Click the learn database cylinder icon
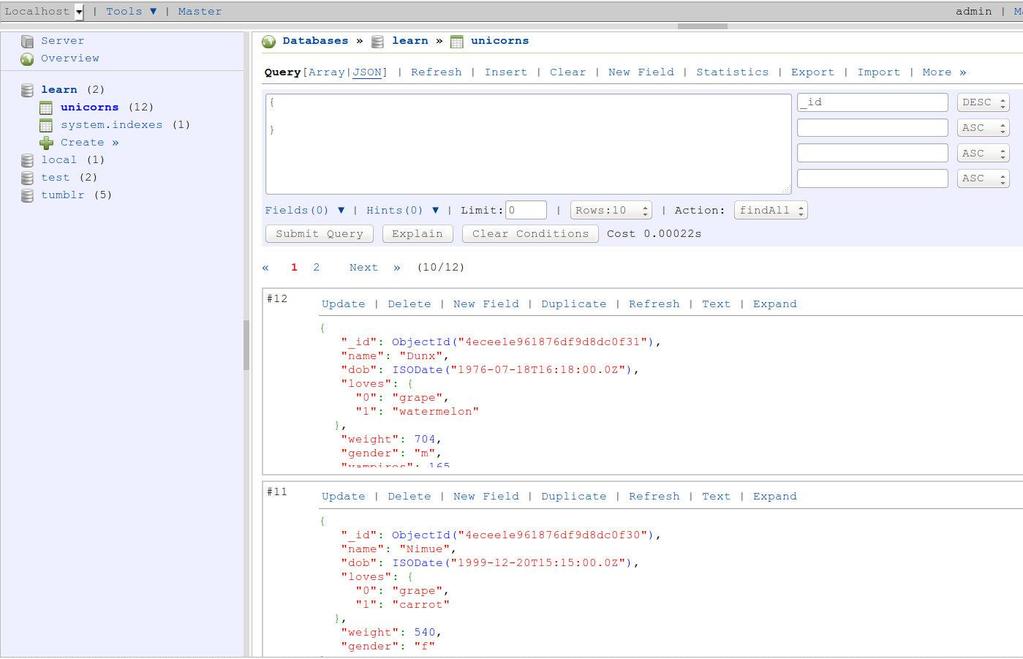 coord(27,90)
